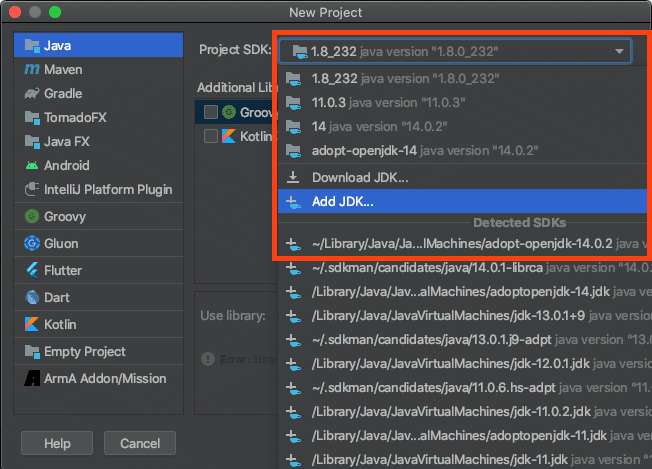Viewport: 652px width, 469px height.
Task: Click plus icon beside 11.0.6.hs-adpt
Action: 293,389
